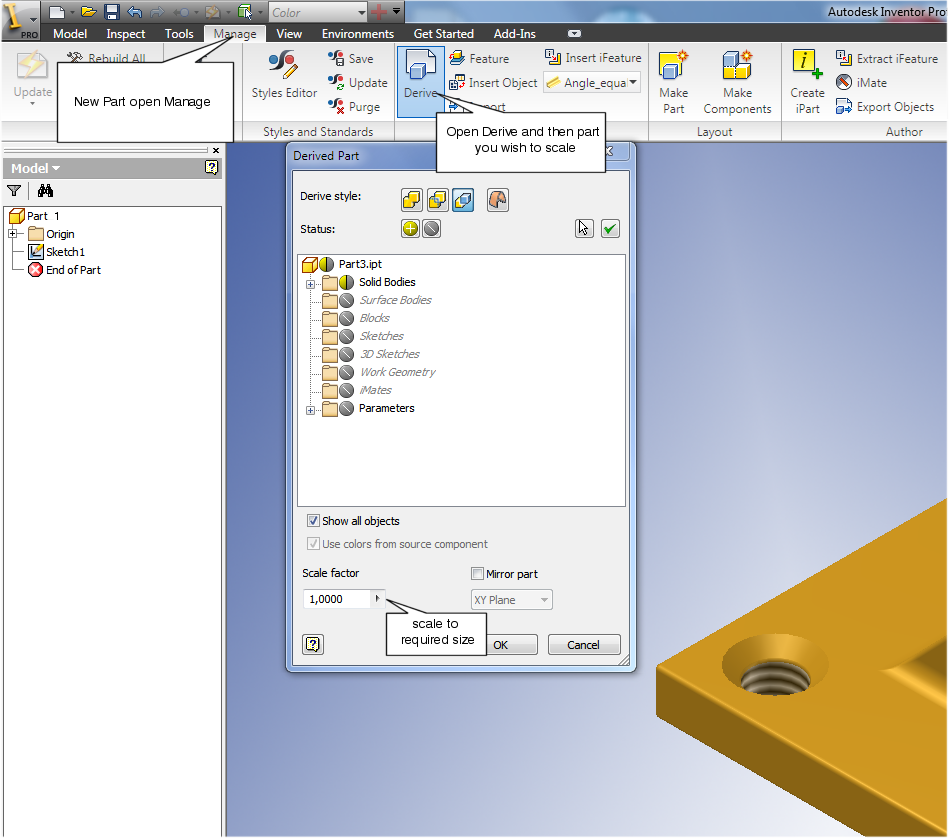Redo with the forward arrow icon
Viewport: 949px width, 838px height.
tap(157, 11)
